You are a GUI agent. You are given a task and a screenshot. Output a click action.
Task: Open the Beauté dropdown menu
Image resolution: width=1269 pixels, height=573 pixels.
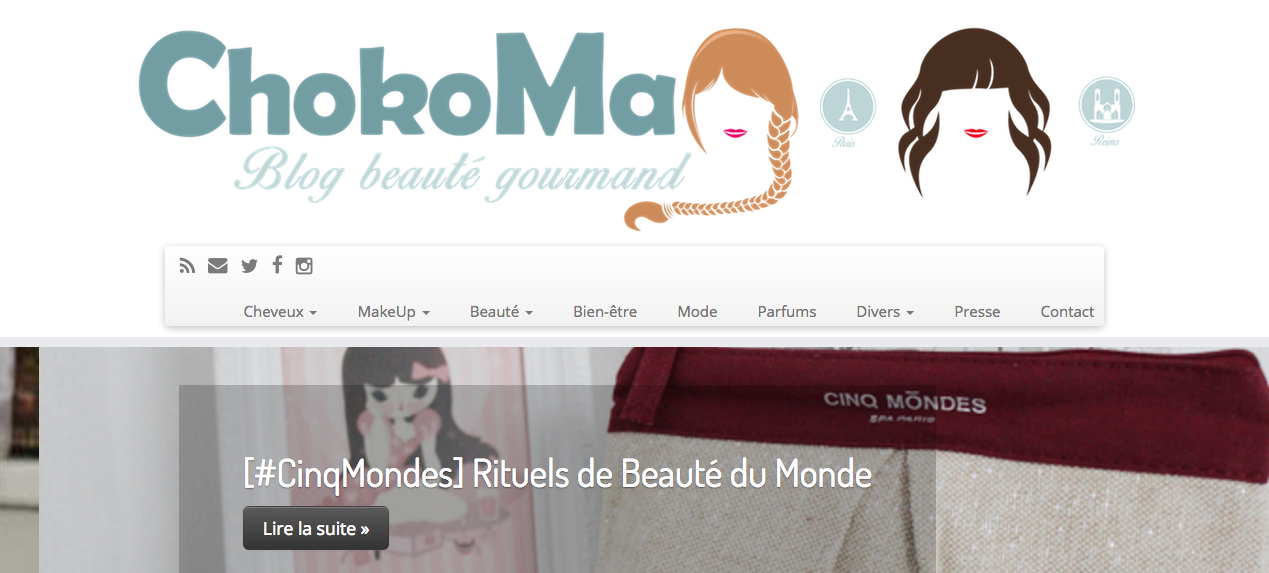501,311
